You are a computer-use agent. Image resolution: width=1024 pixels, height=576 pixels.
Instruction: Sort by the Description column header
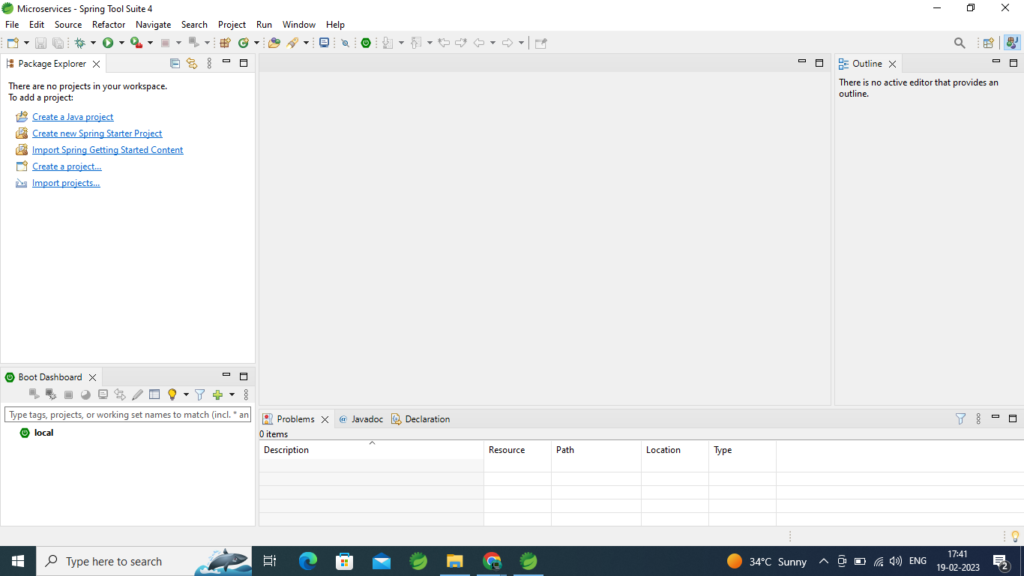point(371,450)
